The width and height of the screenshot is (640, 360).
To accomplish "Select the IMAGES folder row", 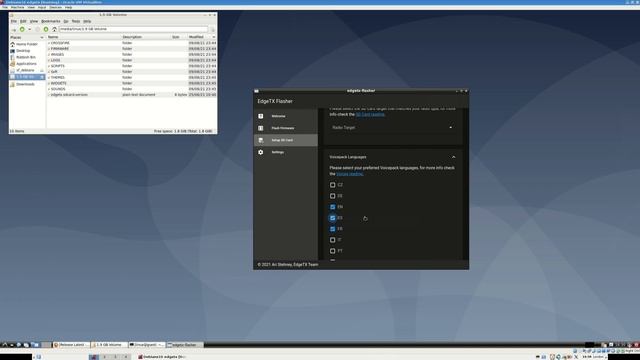I will click(x=132, y=54).
